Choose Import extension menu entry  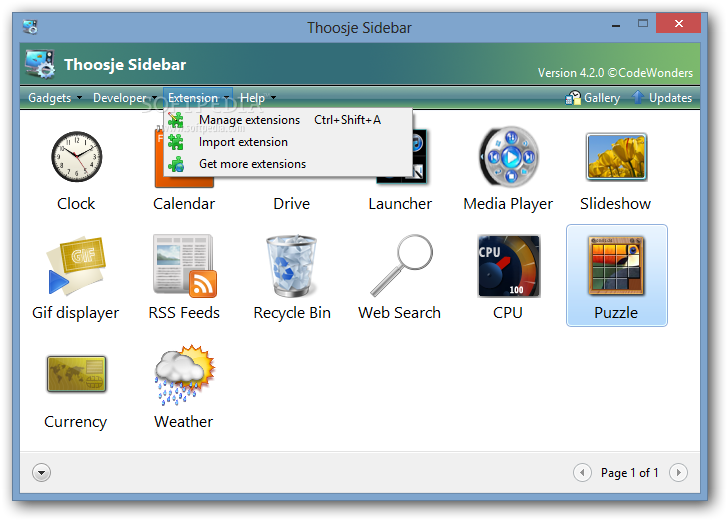click(288, 142)
